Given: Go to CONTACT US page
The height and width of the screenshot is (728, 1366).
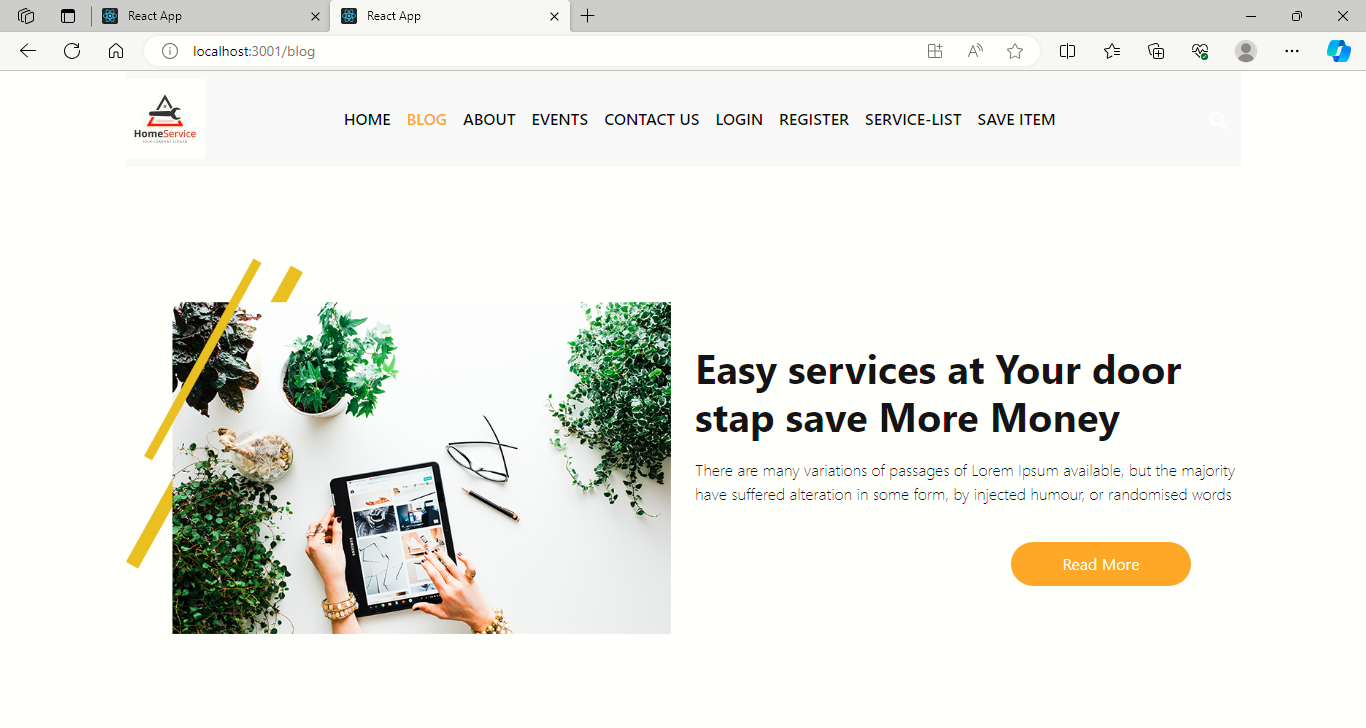Looking at the screenshot, I should tap(652, 120).
